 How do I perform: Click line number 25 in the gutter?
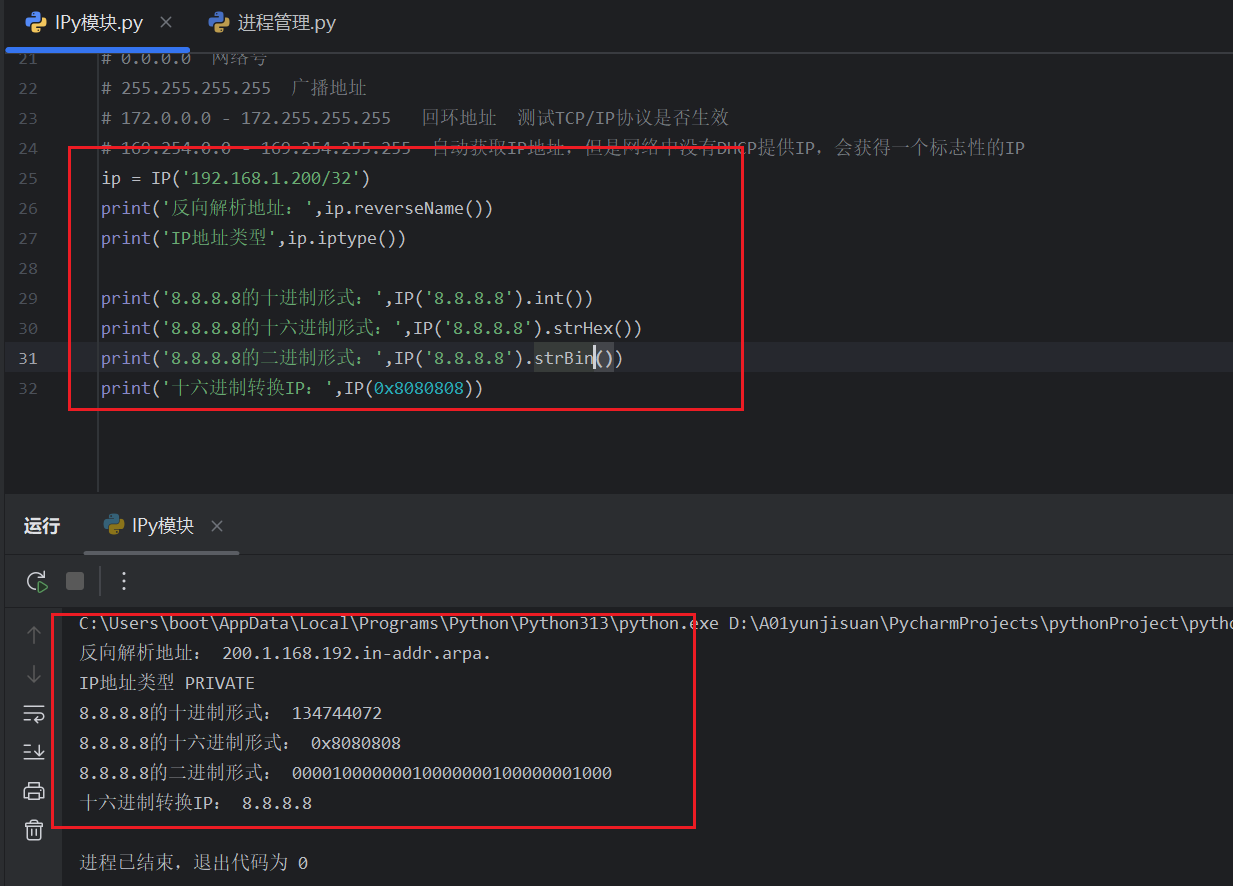coord(28,178)
